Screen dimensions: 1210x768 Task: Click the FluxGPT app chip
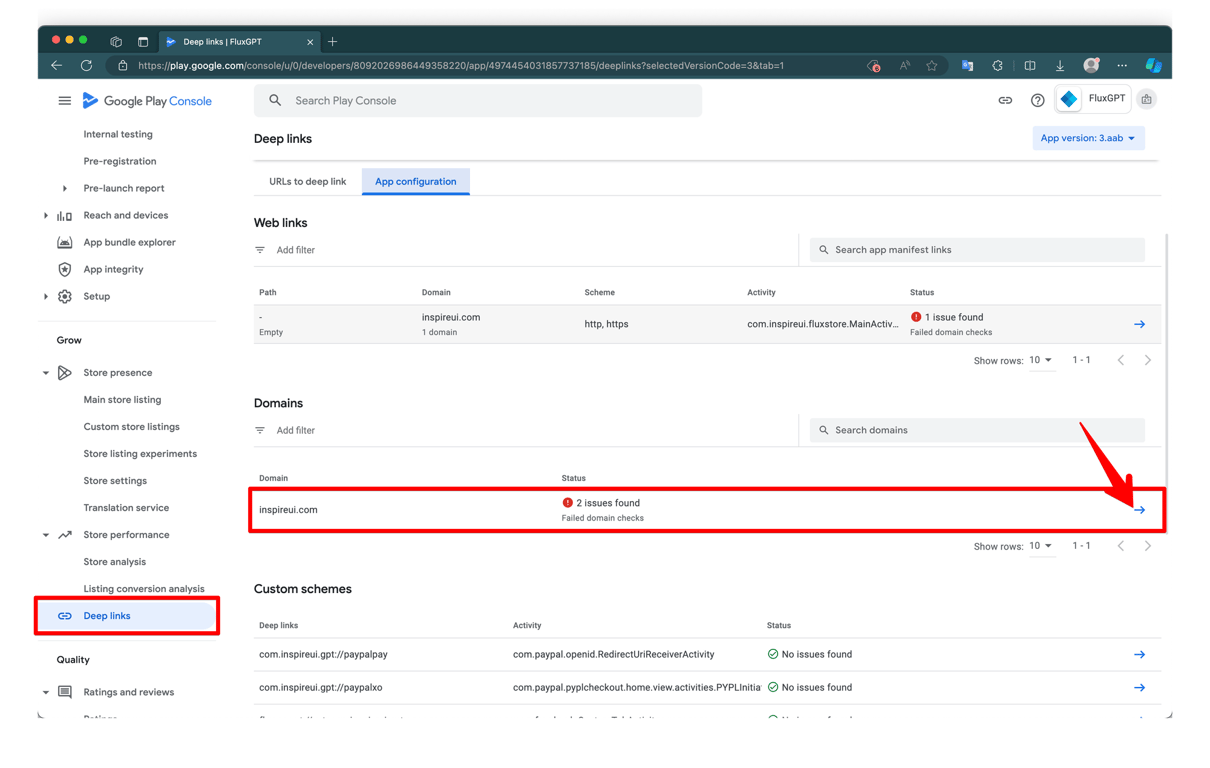point(1094,99)
